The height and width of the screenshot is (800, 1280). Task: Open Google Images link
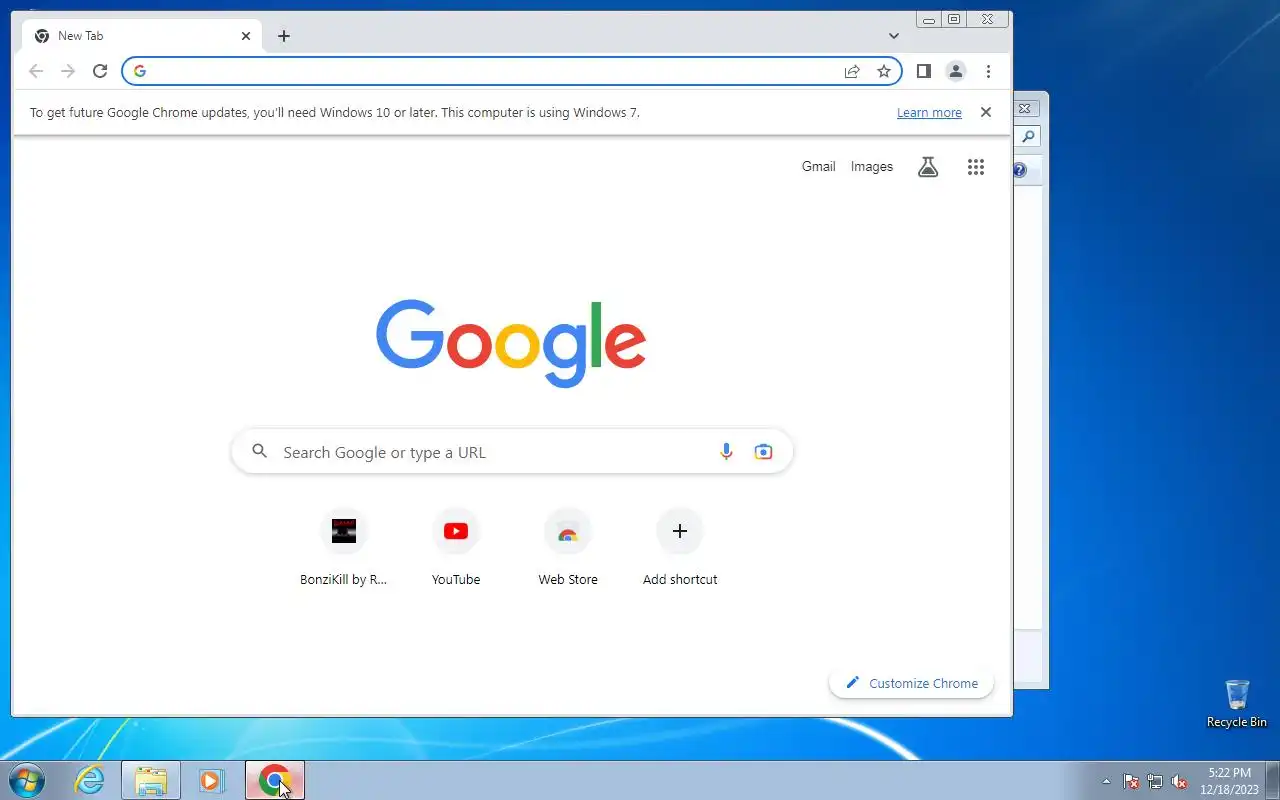pyautogui.click(x=872, y=167)
